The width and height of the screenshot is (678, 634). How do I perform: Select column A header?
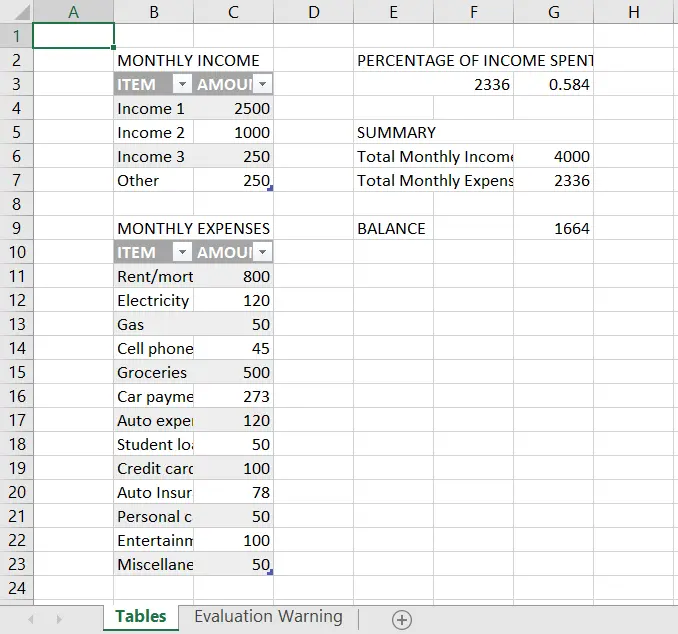click(x=74, y=12)
